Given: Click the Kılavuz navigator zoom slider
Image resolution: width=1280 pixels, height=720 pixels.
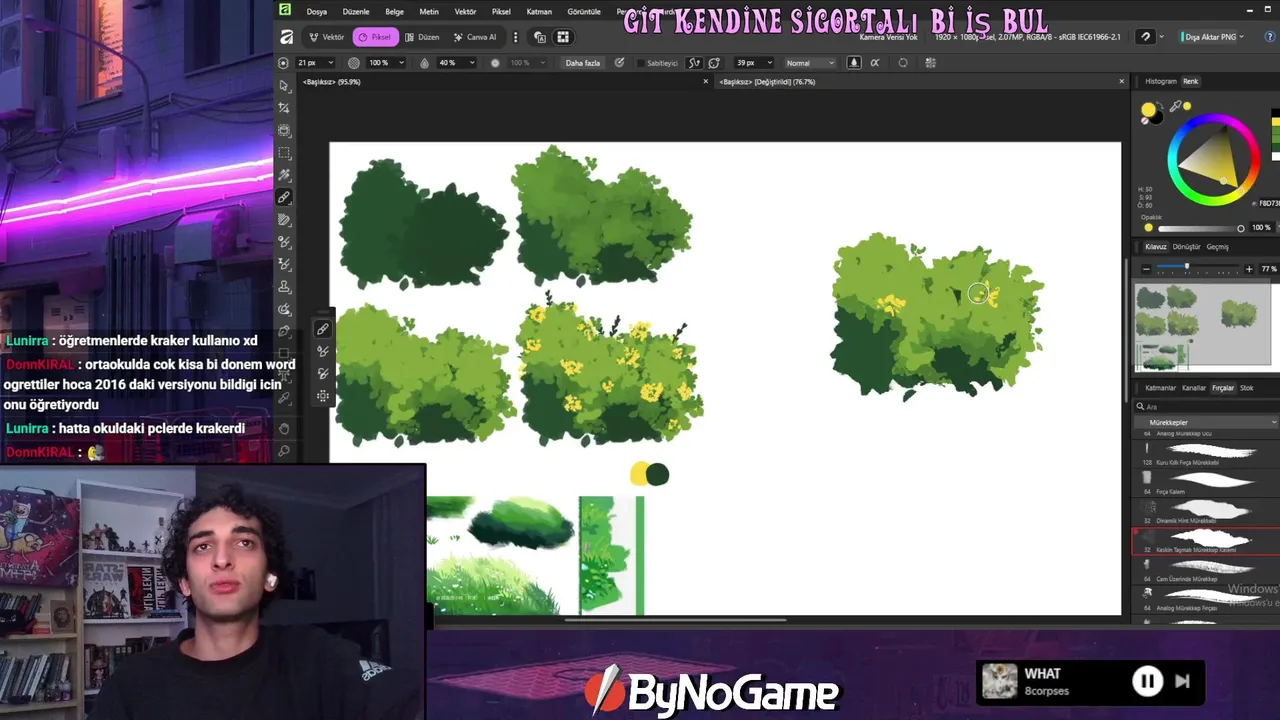Looking at the screenshot, I should [x=1197, y=269].
